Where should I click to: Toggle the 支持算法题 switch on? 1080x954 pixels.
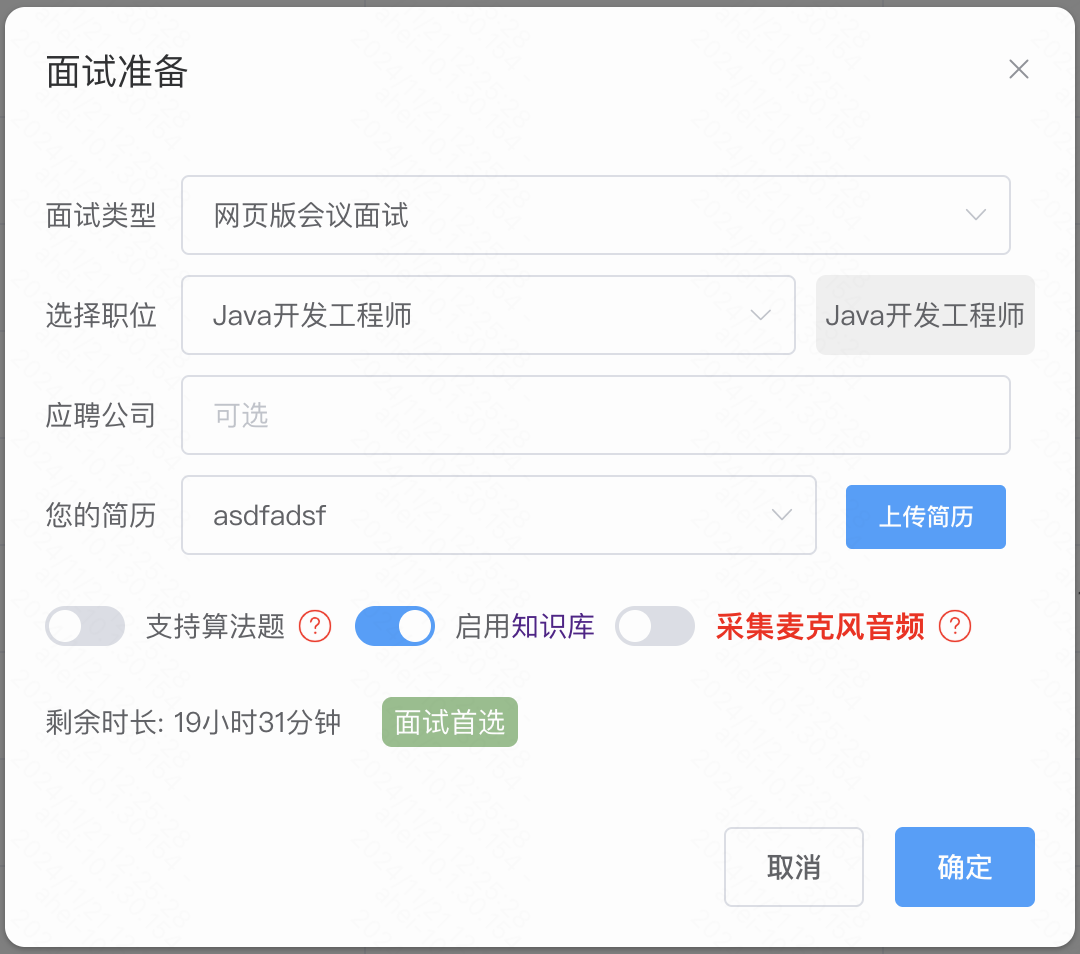pos(85,626)
